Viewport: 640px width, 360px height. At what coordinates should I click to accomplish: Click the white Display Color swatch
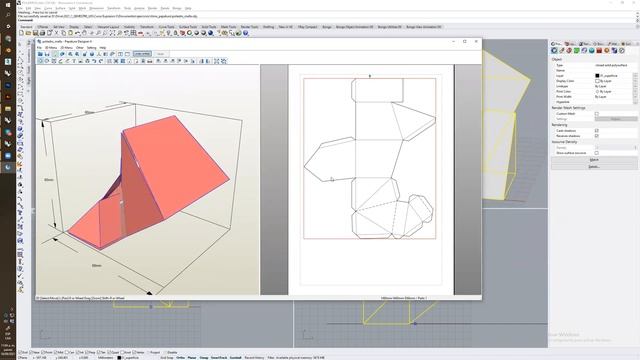click(597, 81)
